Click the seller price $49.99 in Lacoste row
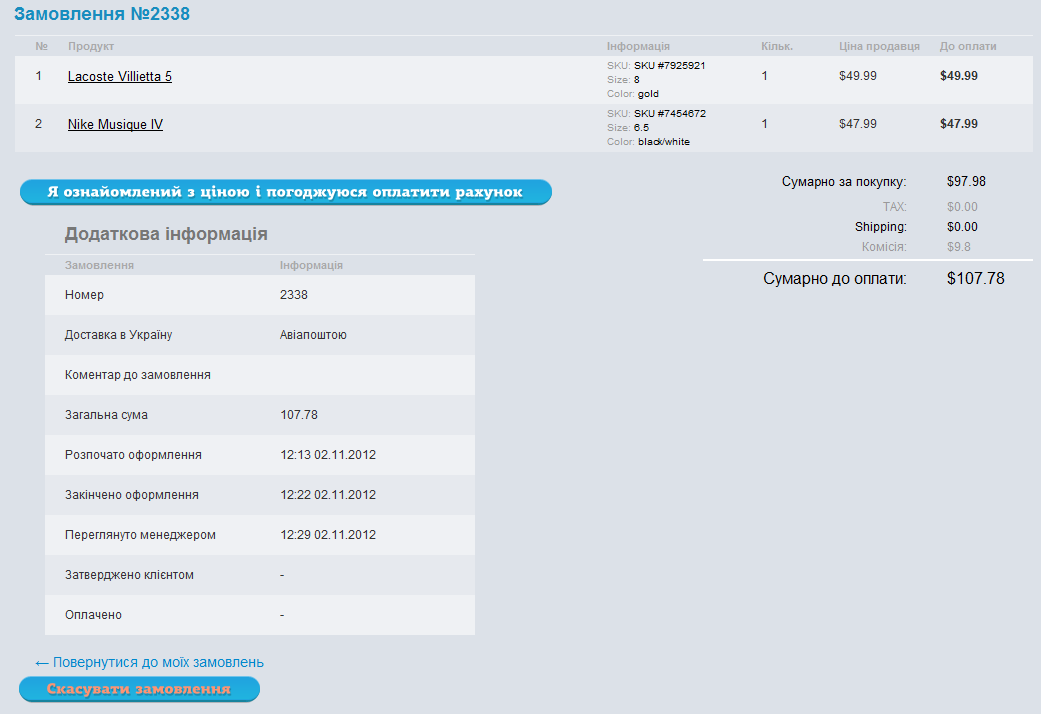Viewport: 1041px width, 714px height. pyautogui.click(x=858, y=76)
